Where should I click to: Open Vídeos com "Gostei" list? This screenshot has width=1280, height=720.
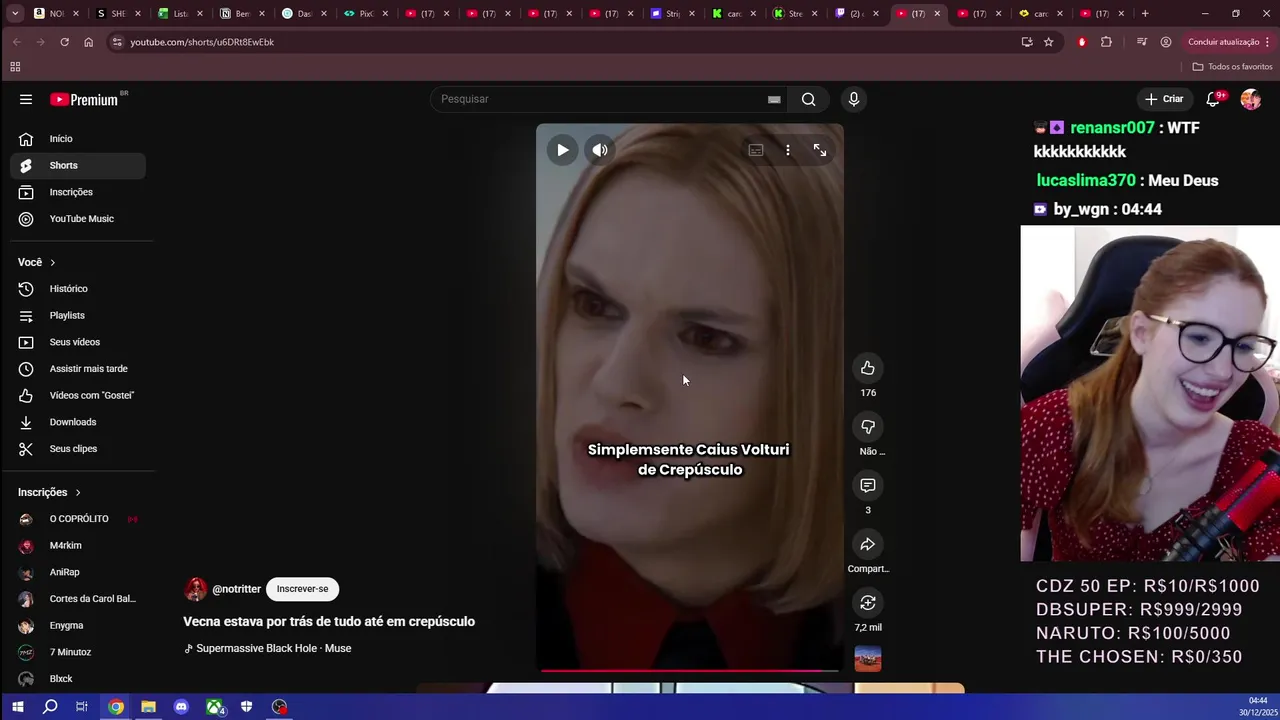(78, 395)
